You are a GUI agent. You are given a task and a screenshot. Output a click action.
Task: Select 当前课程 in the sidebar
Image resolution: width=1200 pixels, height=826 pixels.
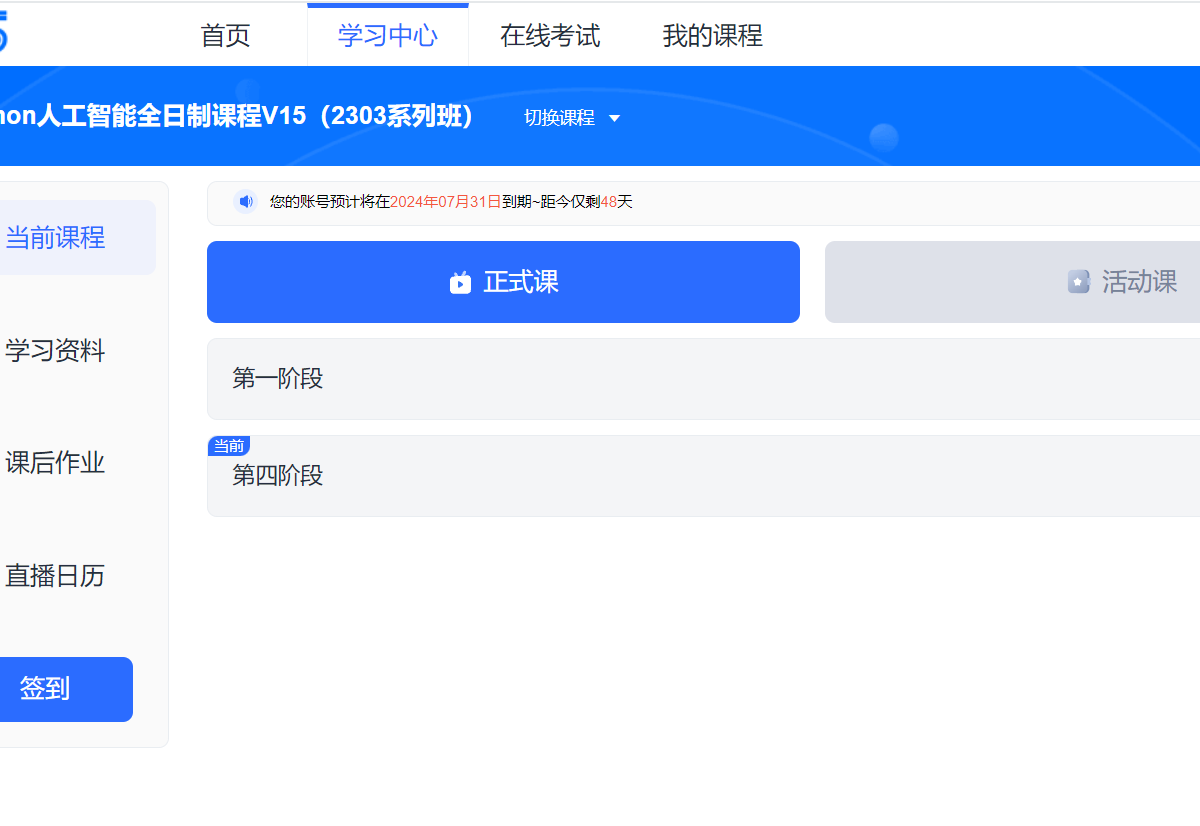(x=55, y=237)
